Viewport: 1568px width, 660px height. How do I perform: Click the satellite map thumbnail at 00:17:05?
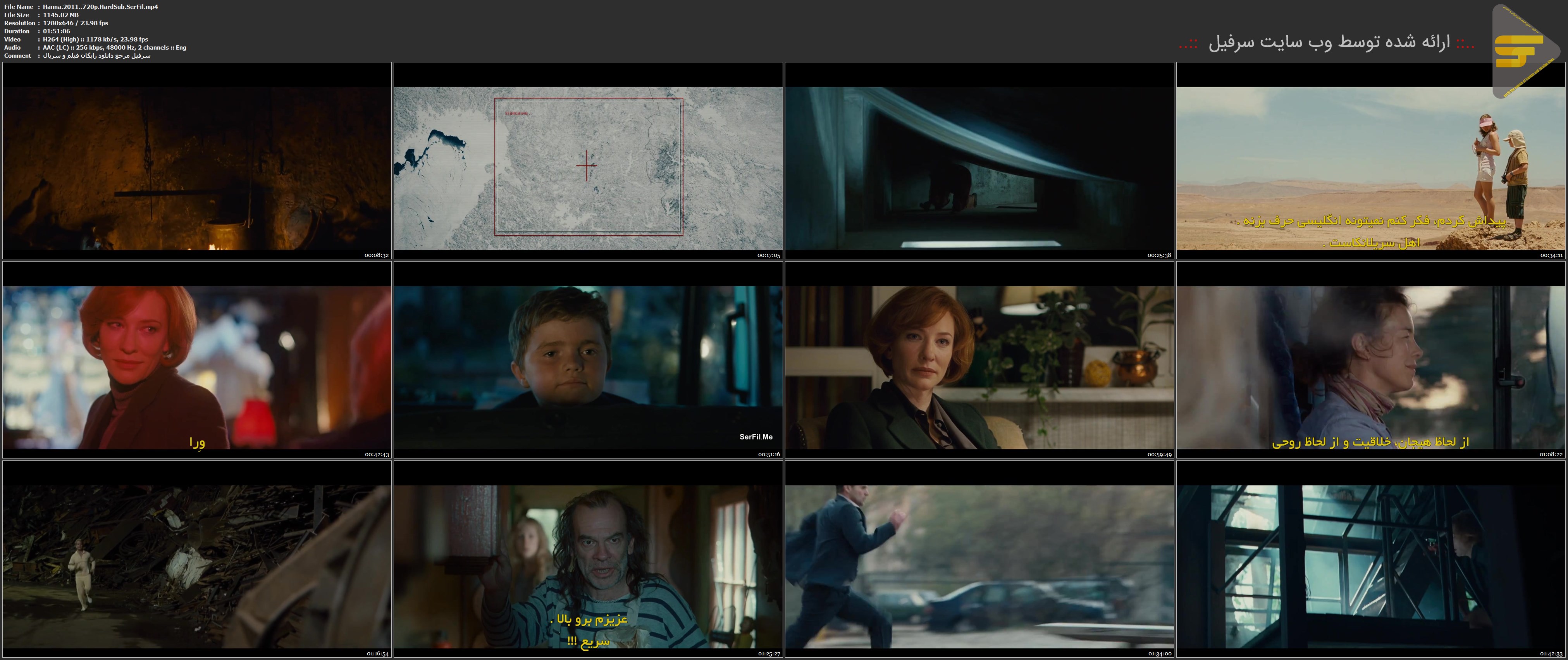click(x=588, y=161)
